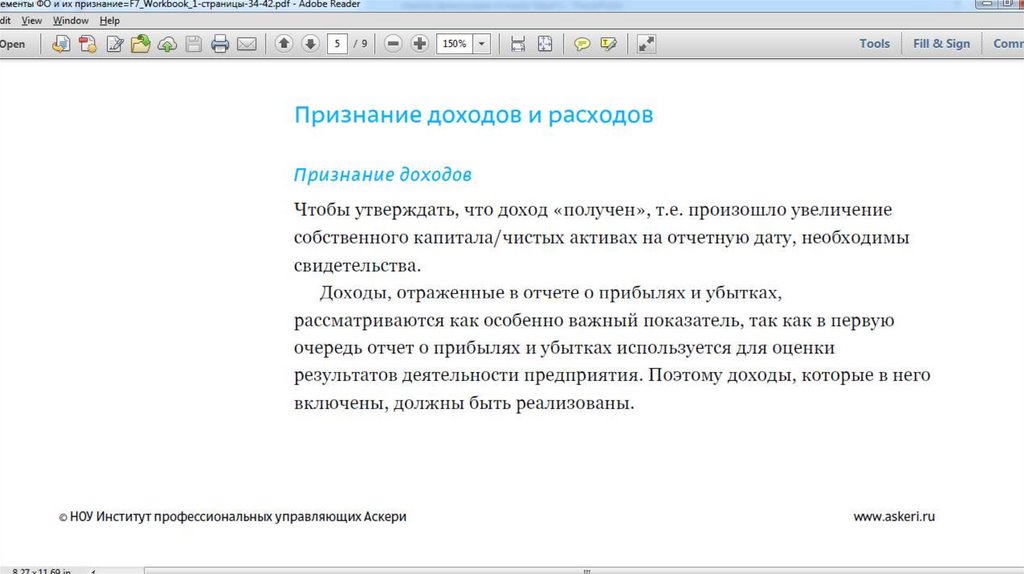Open the Window menu

pos(70,20)
